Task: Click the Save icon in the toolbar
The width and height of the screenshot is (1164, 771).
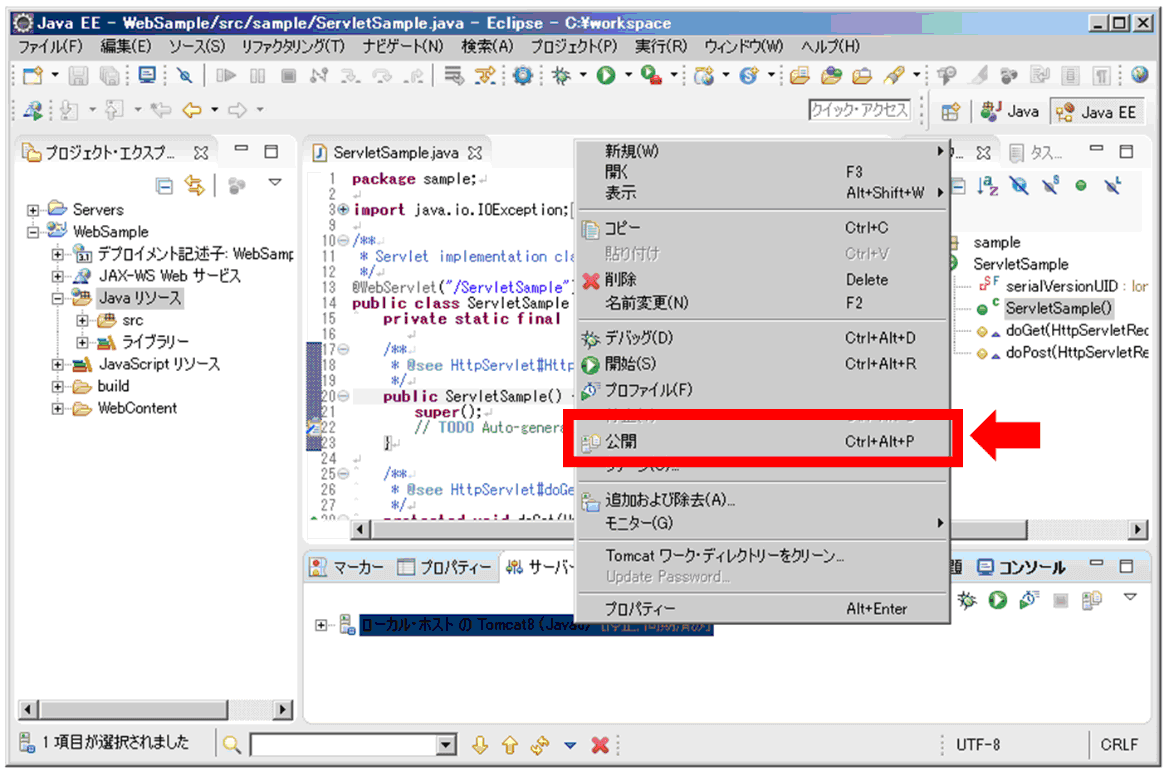Action: point(79,75)
